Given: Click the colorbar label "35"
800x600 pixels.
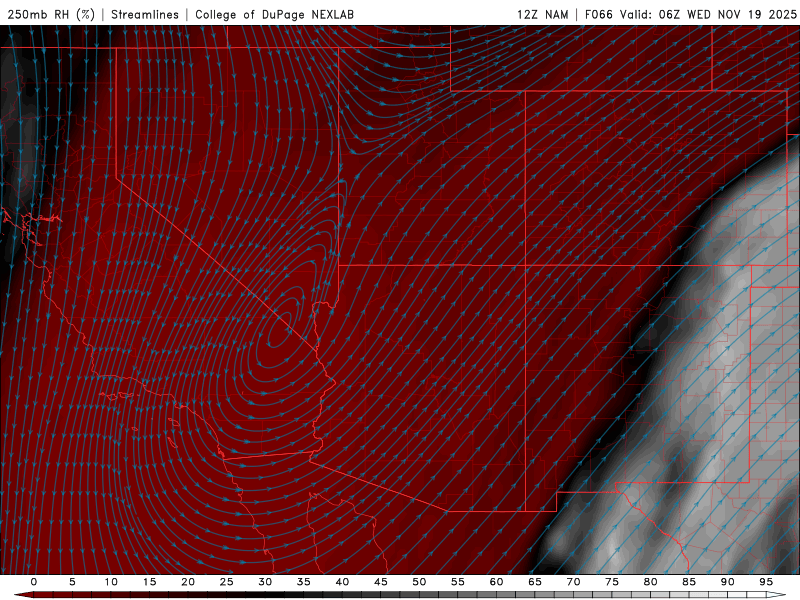Looking at the screenshot, I should coord(304,582).
